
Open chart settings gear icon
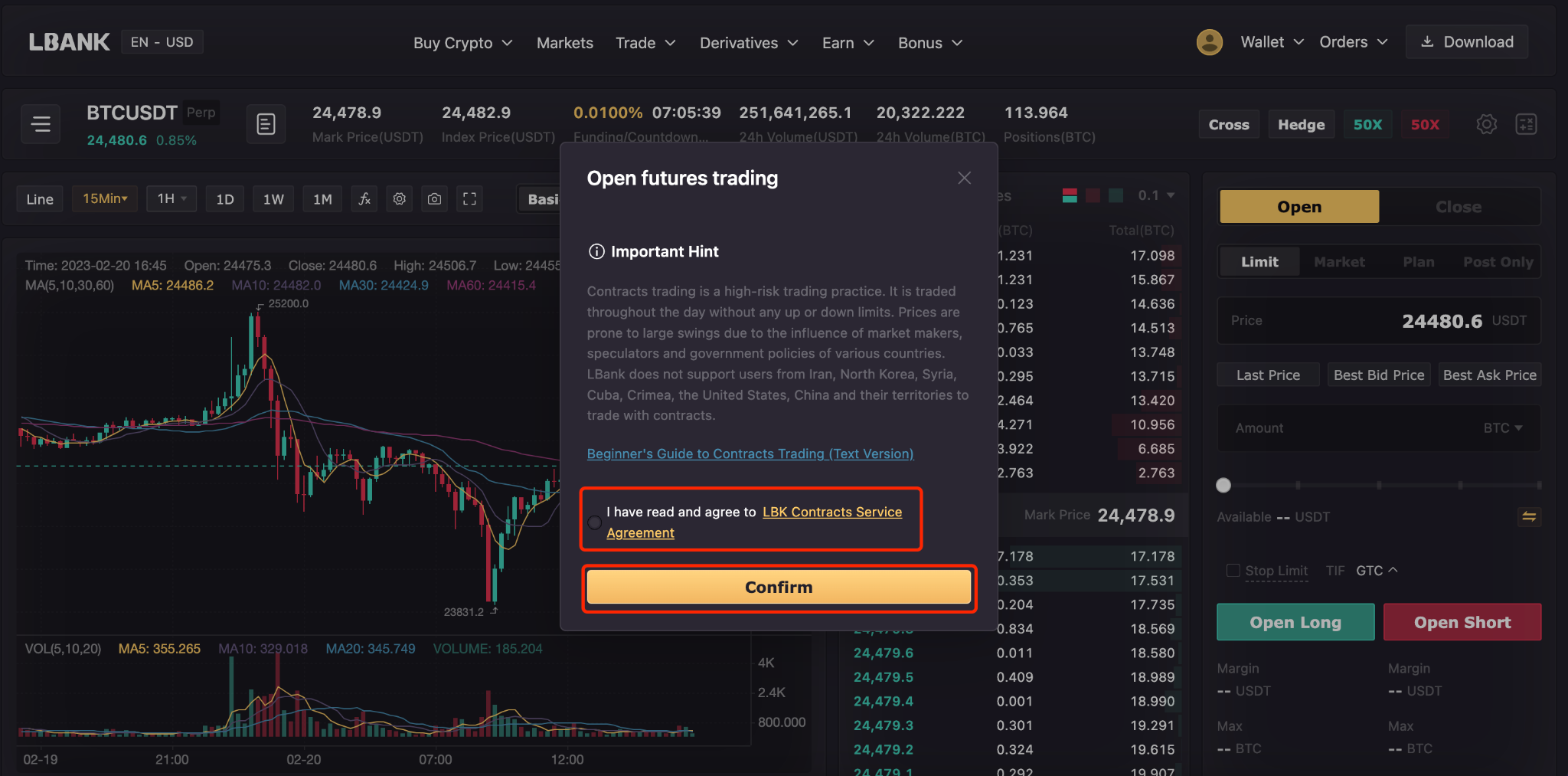[x=399, y=199]
